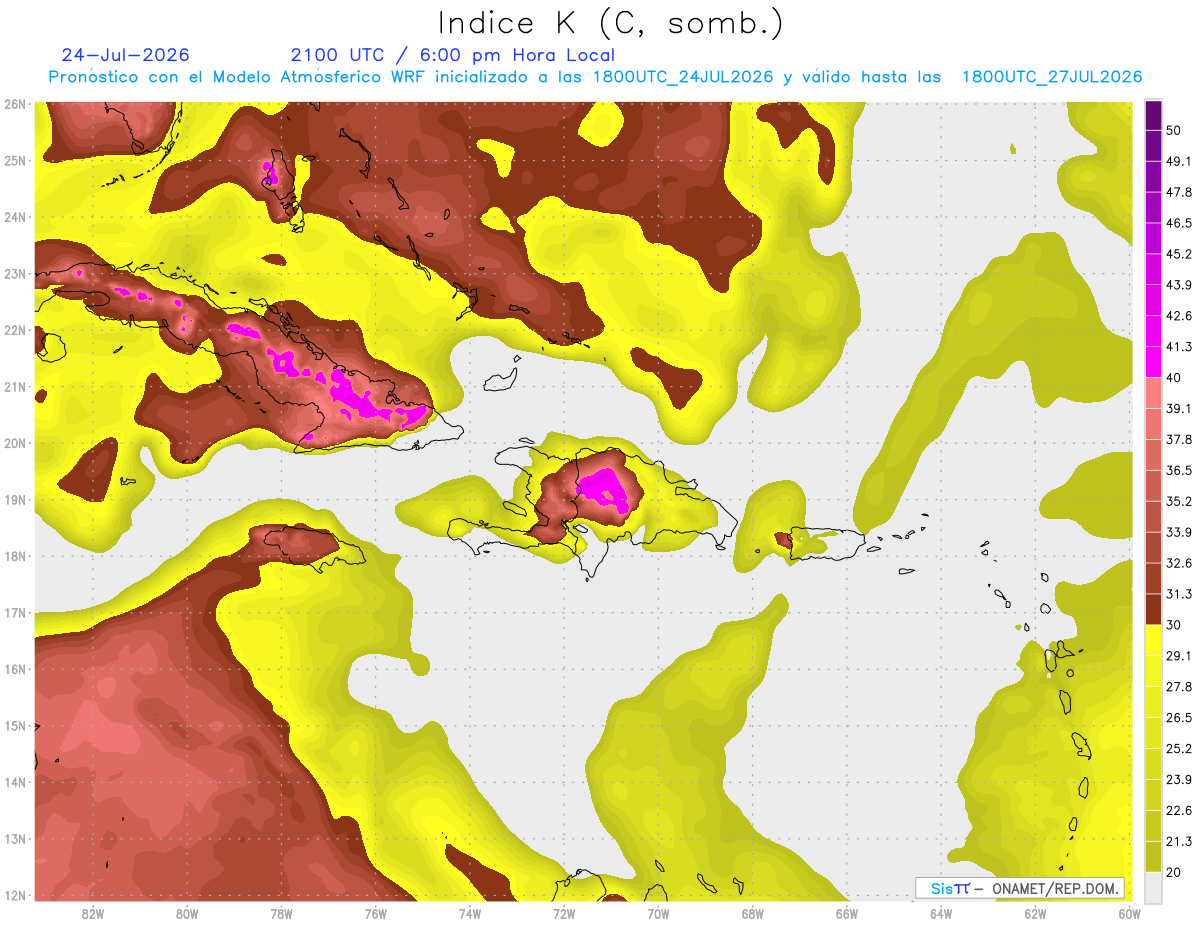Click the SisTT – ONAMET/REP.DOM. credit box

[1020, 888]
